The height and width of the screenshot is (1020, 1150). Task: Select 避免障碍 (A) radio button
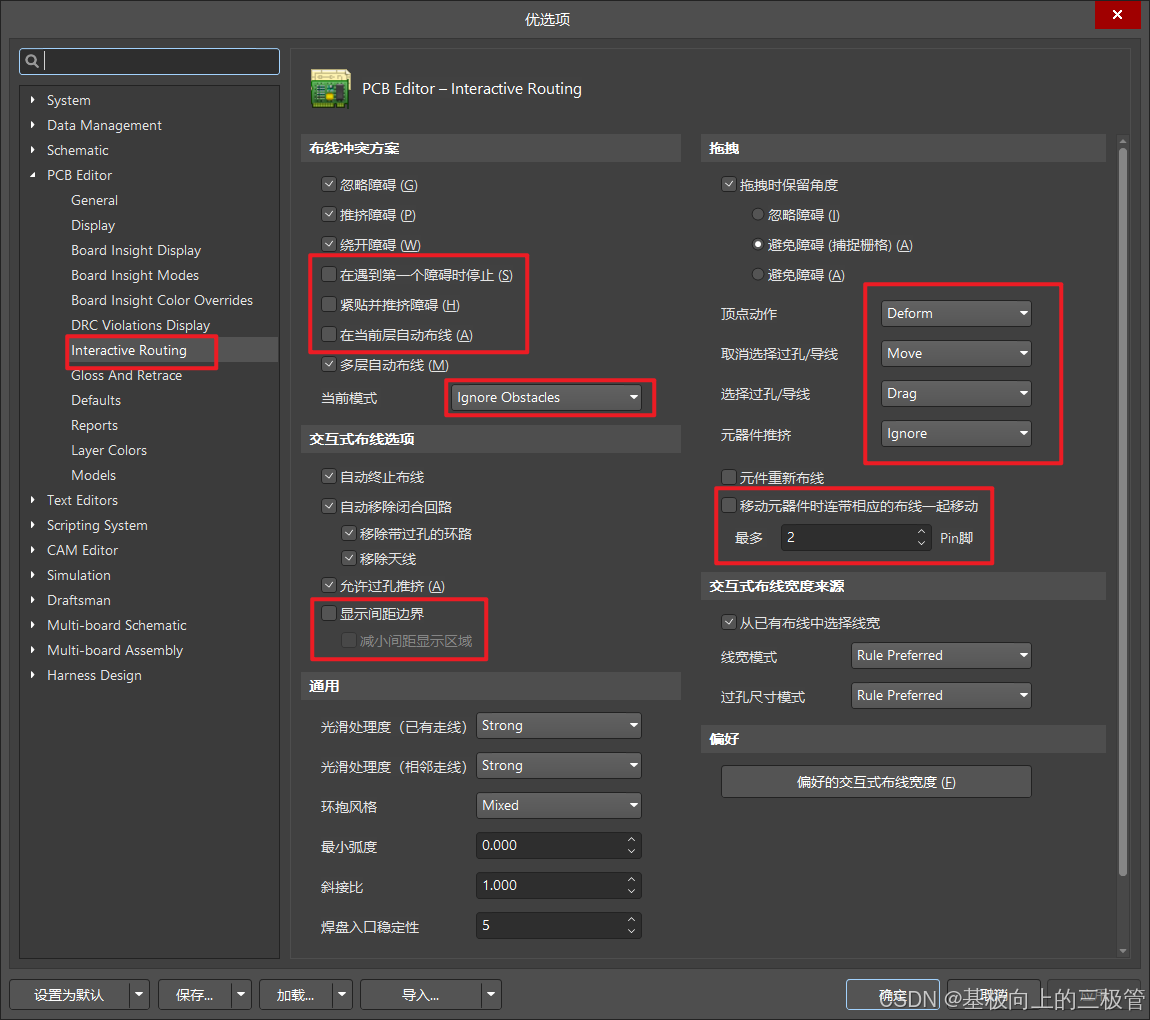(758, 274)
